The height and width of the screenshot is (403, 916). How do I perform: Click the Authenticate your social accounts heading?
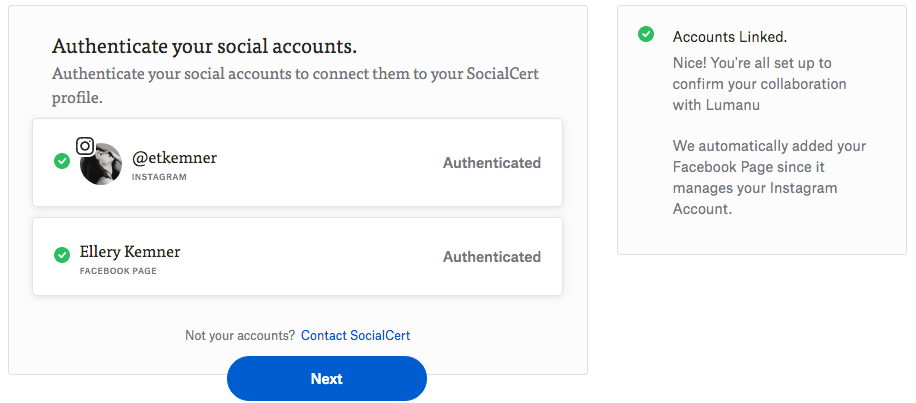[x=204, y=46]
